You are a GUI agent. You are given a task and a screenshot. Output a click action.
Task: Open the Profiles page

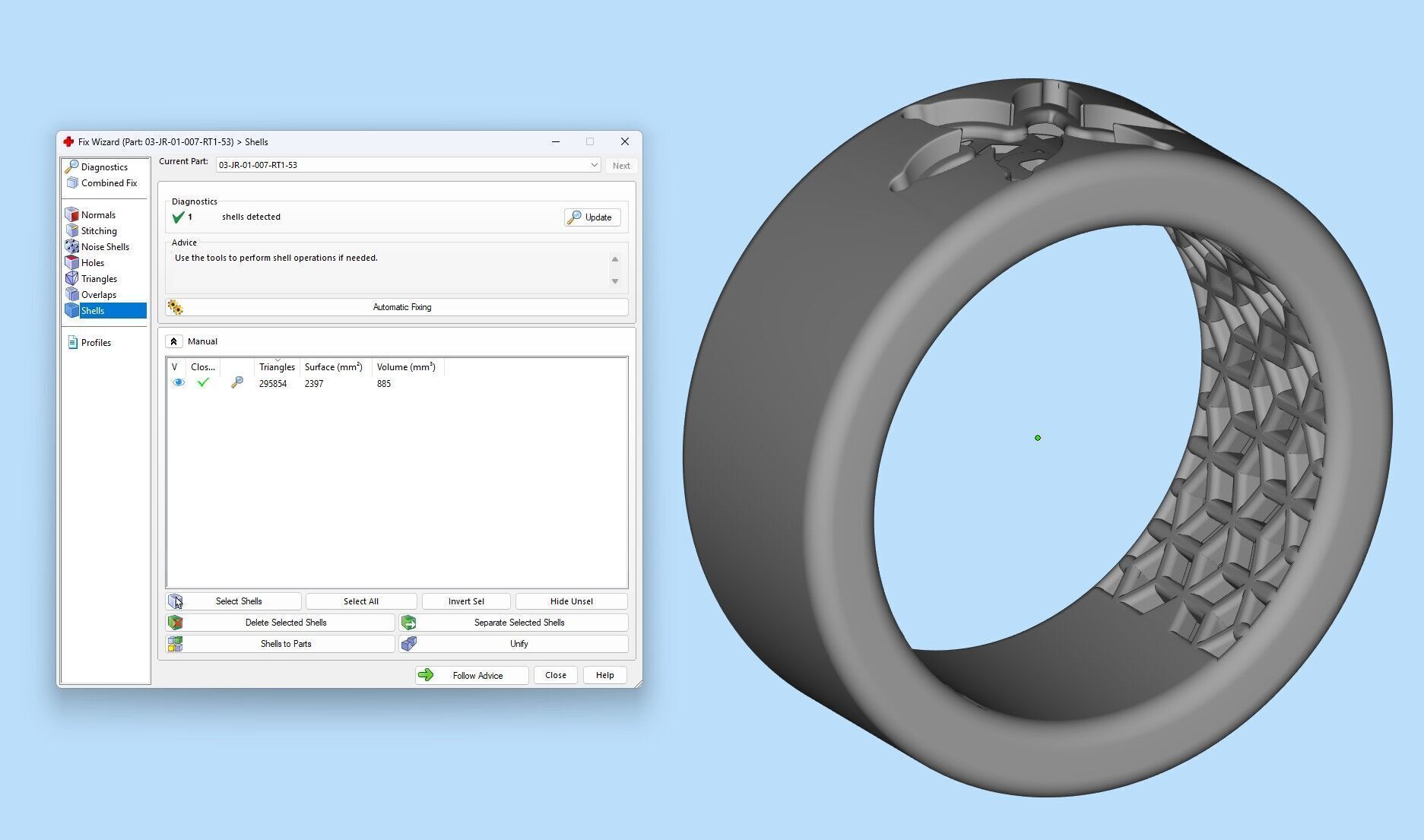[96, 343]
